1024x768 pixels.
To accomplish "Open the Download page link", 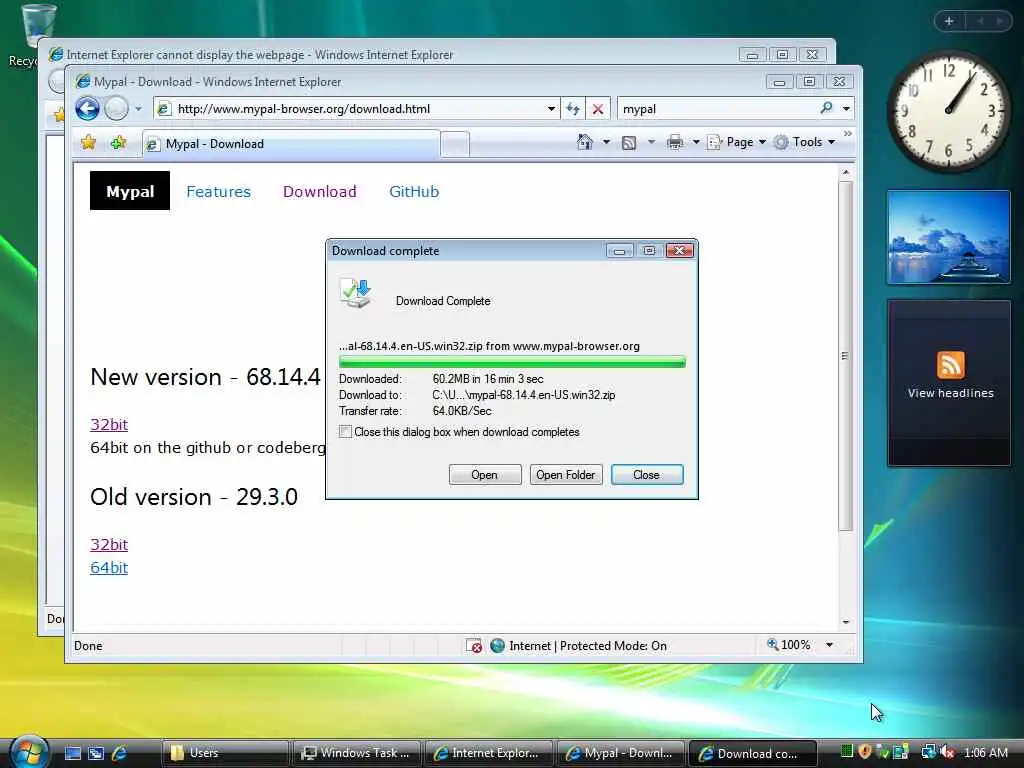I will click(x=319, y=191).
